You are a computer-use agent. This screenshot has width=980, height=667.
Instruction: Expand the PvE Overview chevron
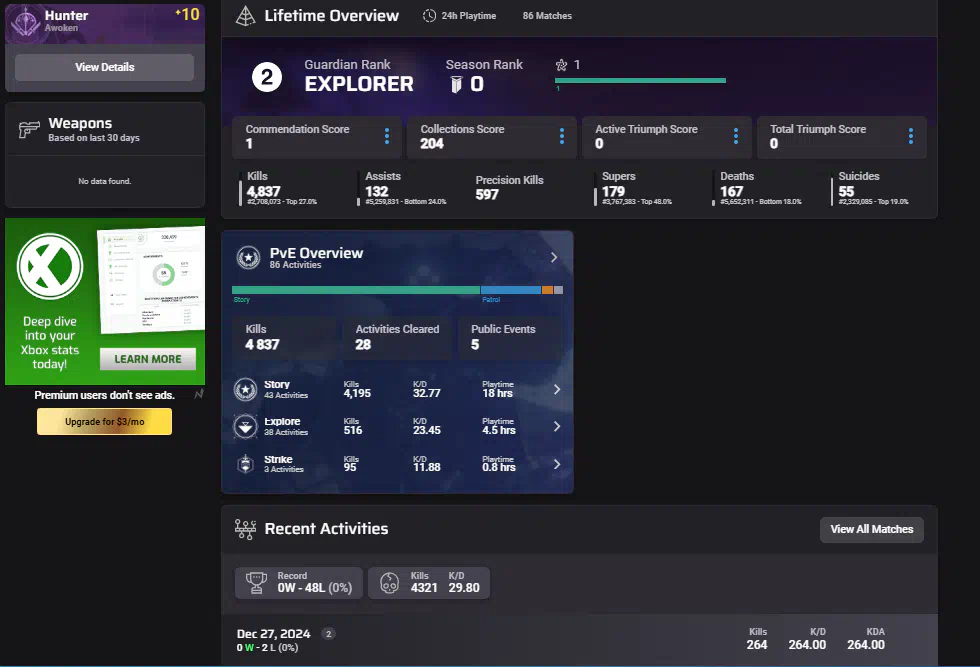click(x=554, y=258)
